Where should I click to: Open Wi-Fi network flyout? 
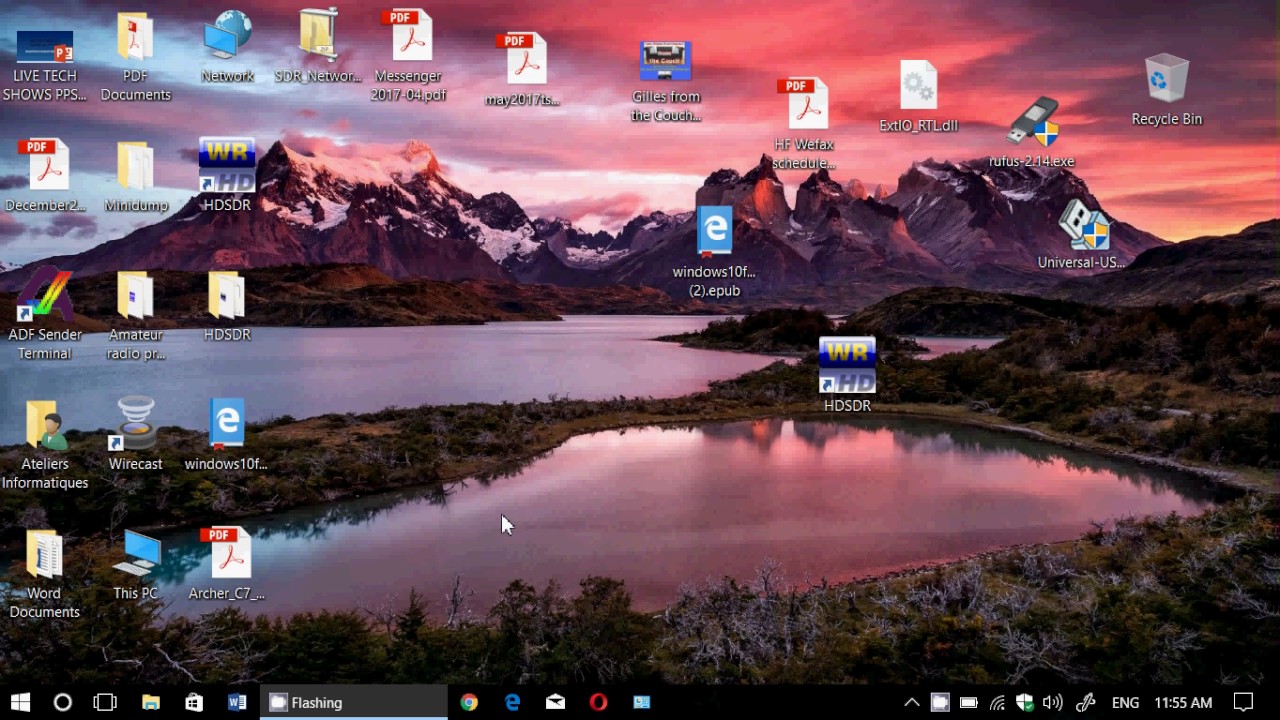click(997, 702)
